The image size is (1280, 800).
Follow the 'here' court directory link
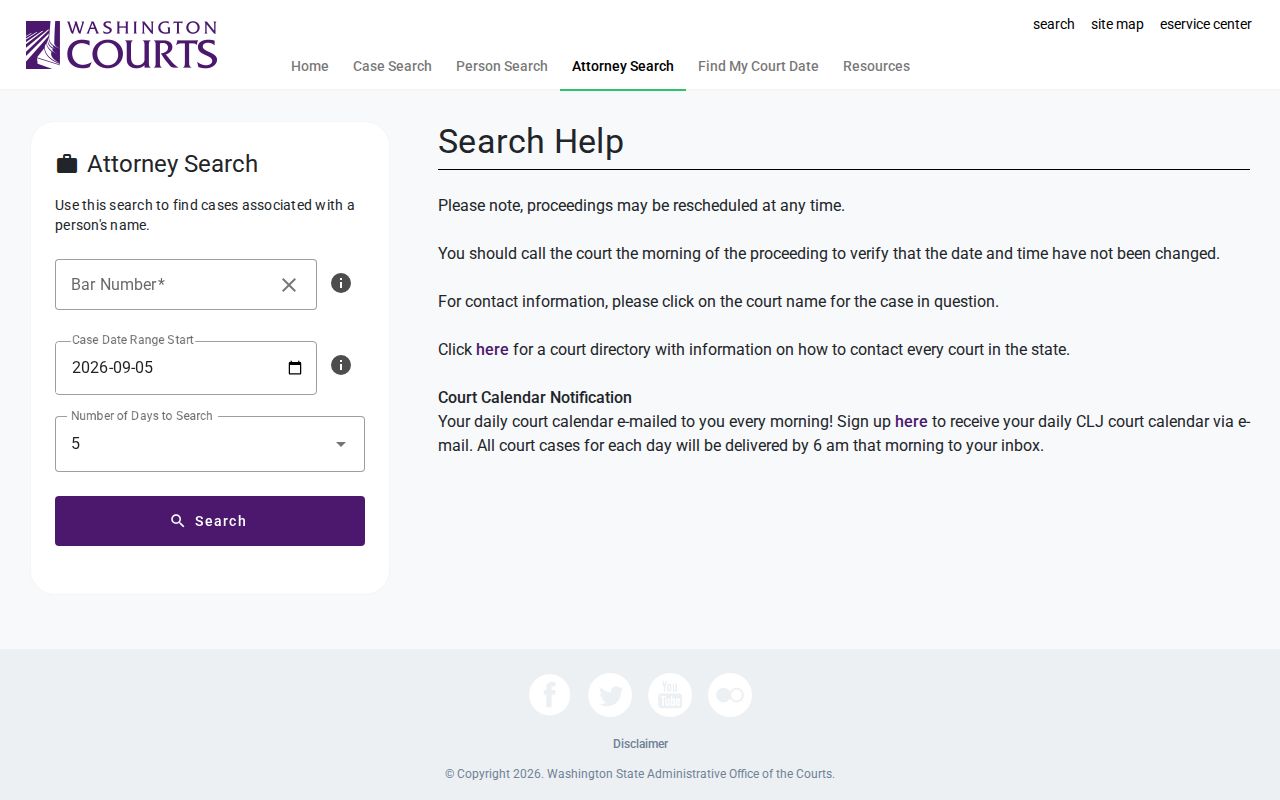coord(492,350)
